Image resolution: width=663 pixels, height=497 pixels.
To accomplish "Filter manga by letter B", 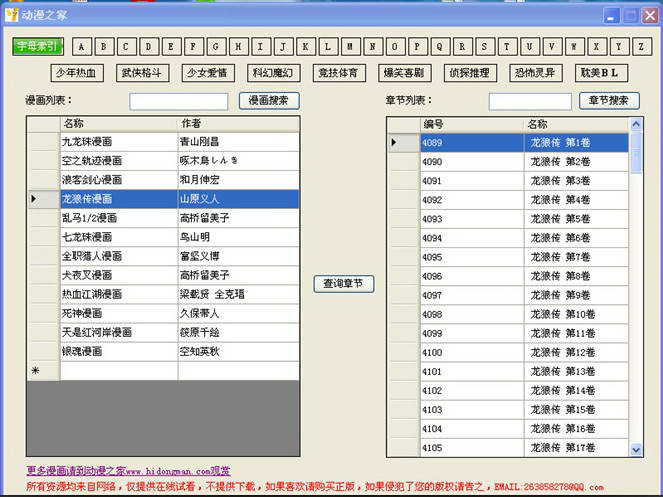I will pyautogui.click(x=104, y=47).
